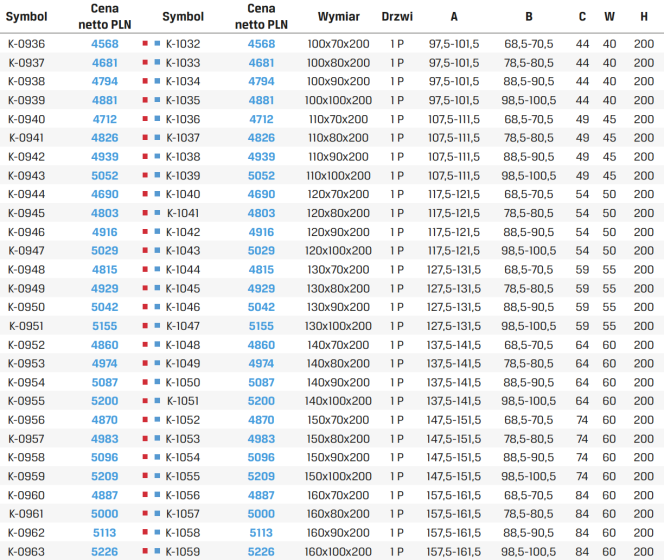Click price 5042 next to K-0950

(105, 307)
